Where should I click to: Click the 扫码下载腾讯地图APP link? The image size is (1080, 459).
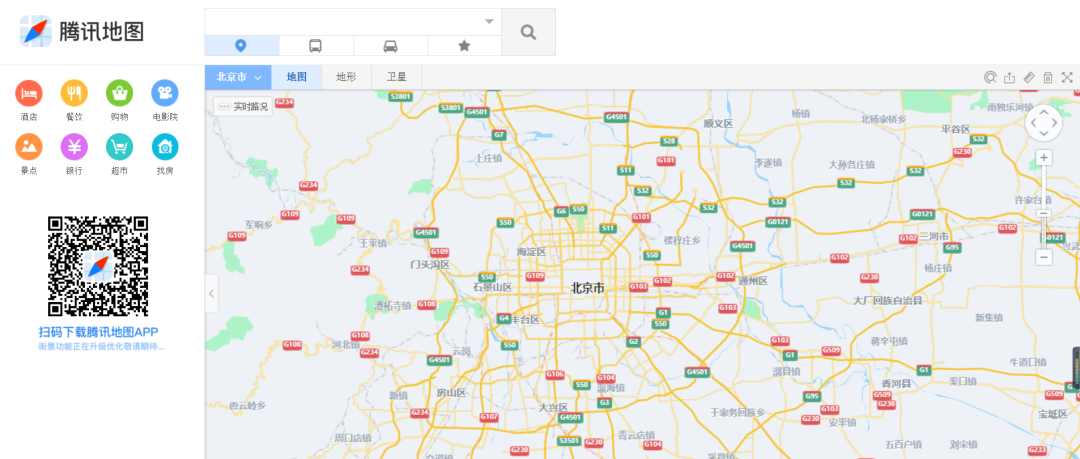(98, 332)
